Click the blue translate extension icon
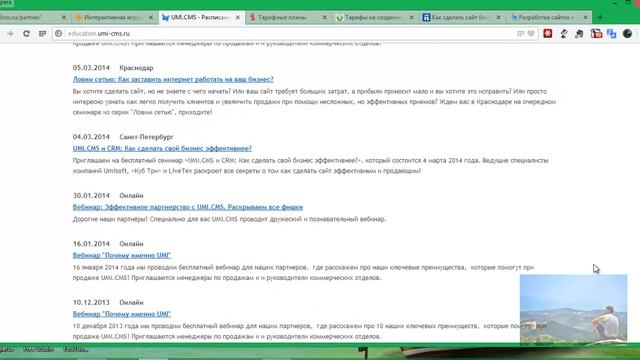This screenshot has width=640, height=360. click(x=611, y=33)
